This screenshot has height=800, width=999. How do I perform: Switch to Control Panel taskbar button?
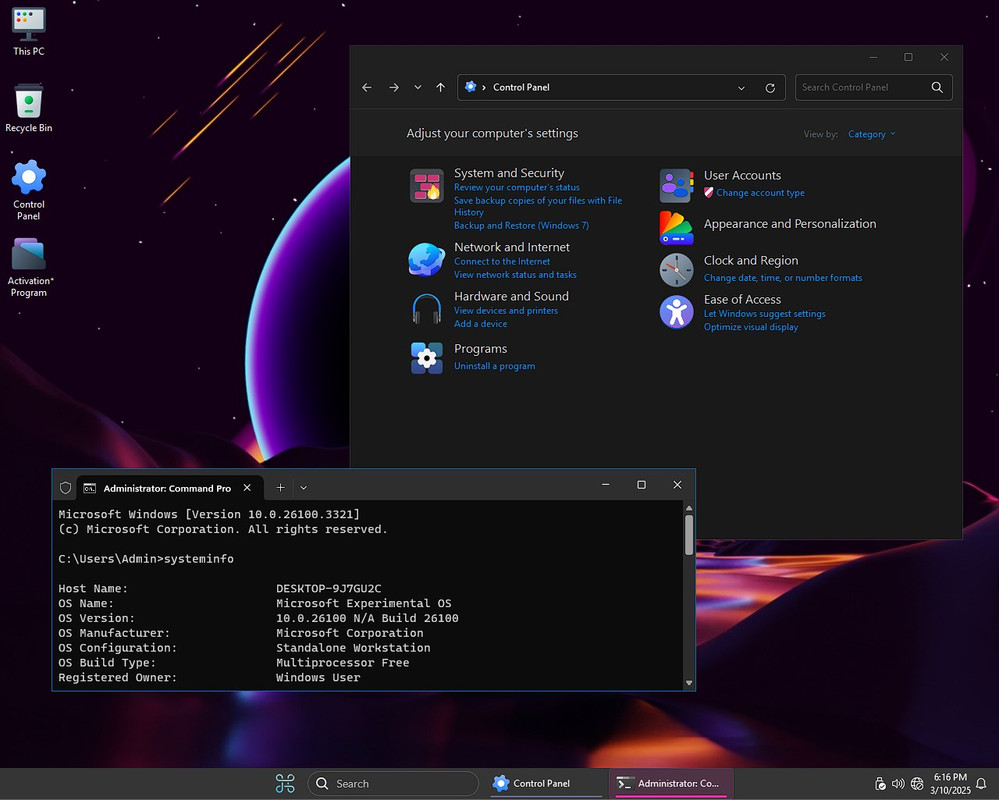pos(547,783)
